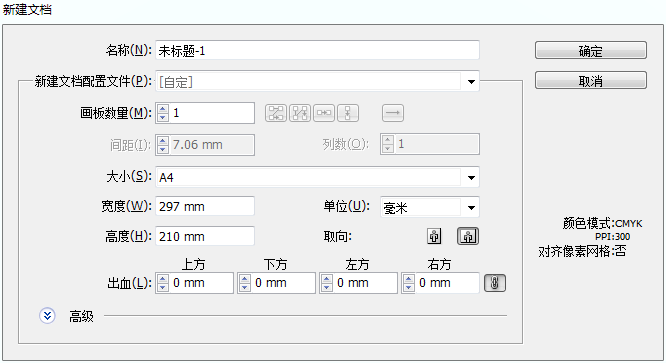Increase the 上方 top bleed stepper
Screen dimensions: 666x363
pos(163,279)
